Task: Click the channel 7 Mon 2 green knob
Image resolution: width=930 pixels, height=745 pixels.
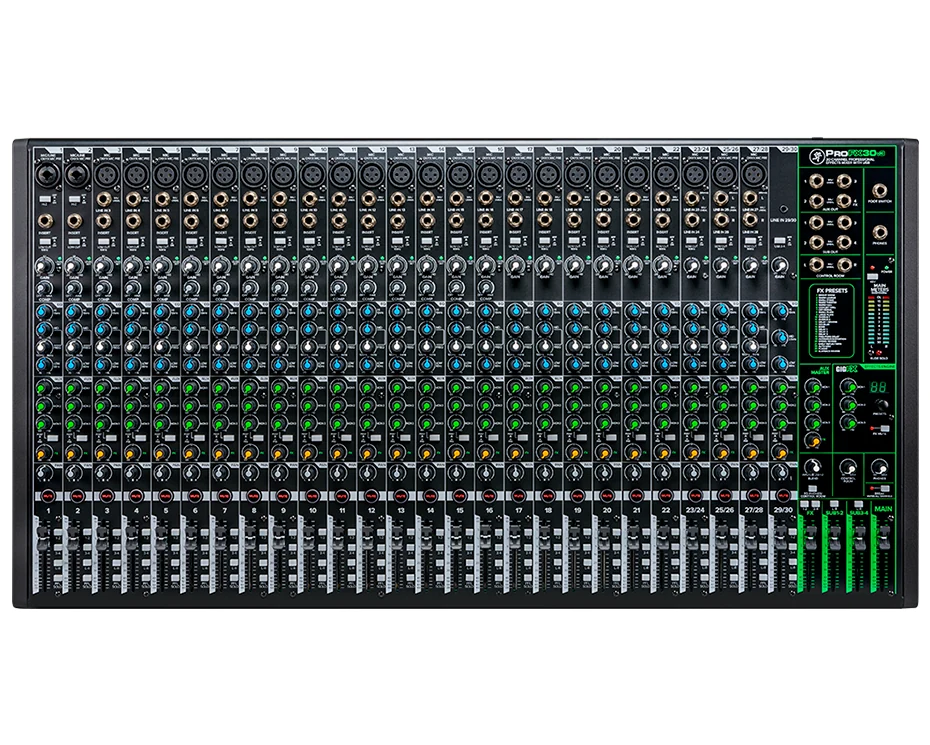Action: pyautogui.click(x=218, y=406)
